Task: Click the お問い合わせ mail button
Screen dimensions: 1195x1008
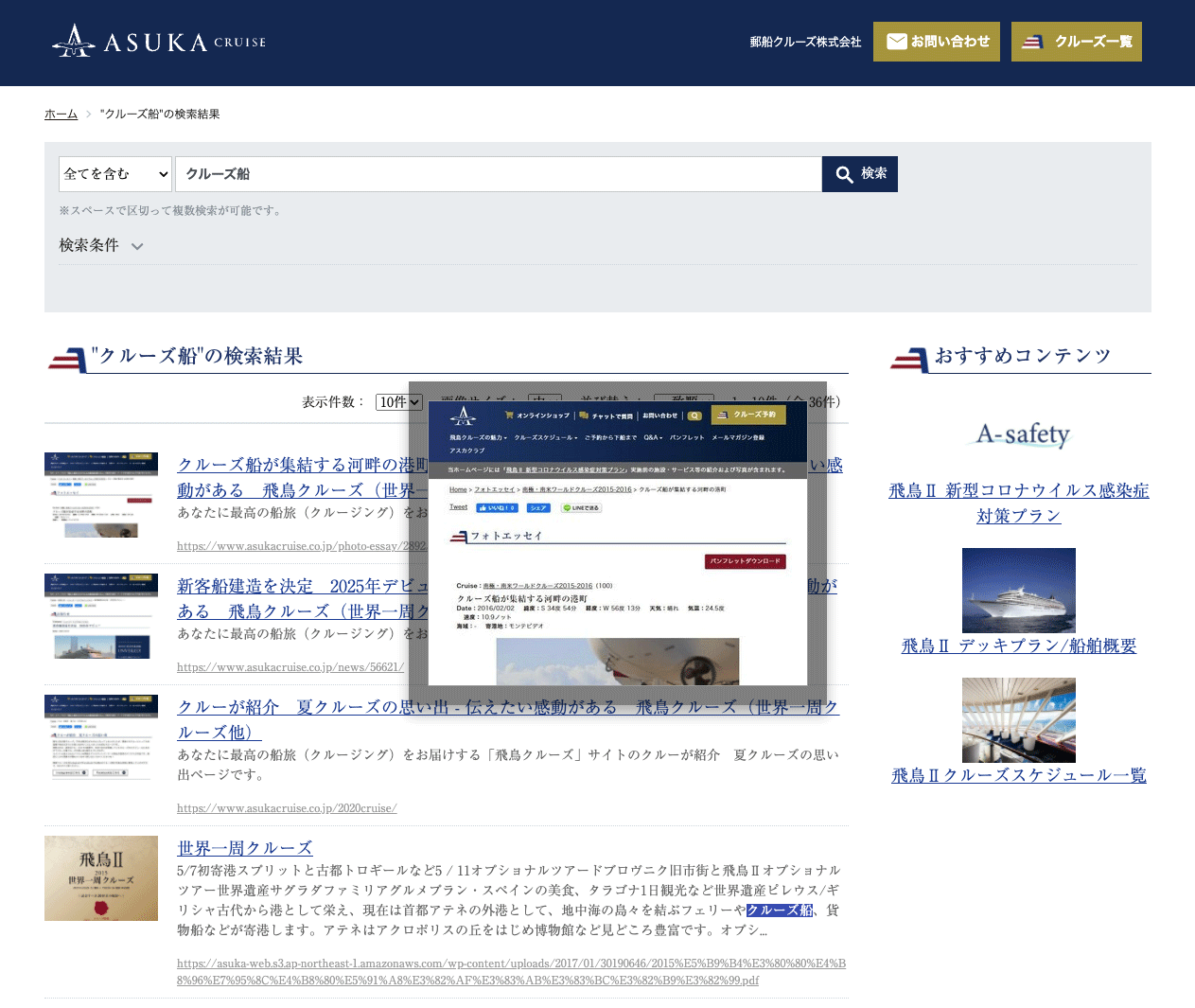Action: click(x=936, y=42)
